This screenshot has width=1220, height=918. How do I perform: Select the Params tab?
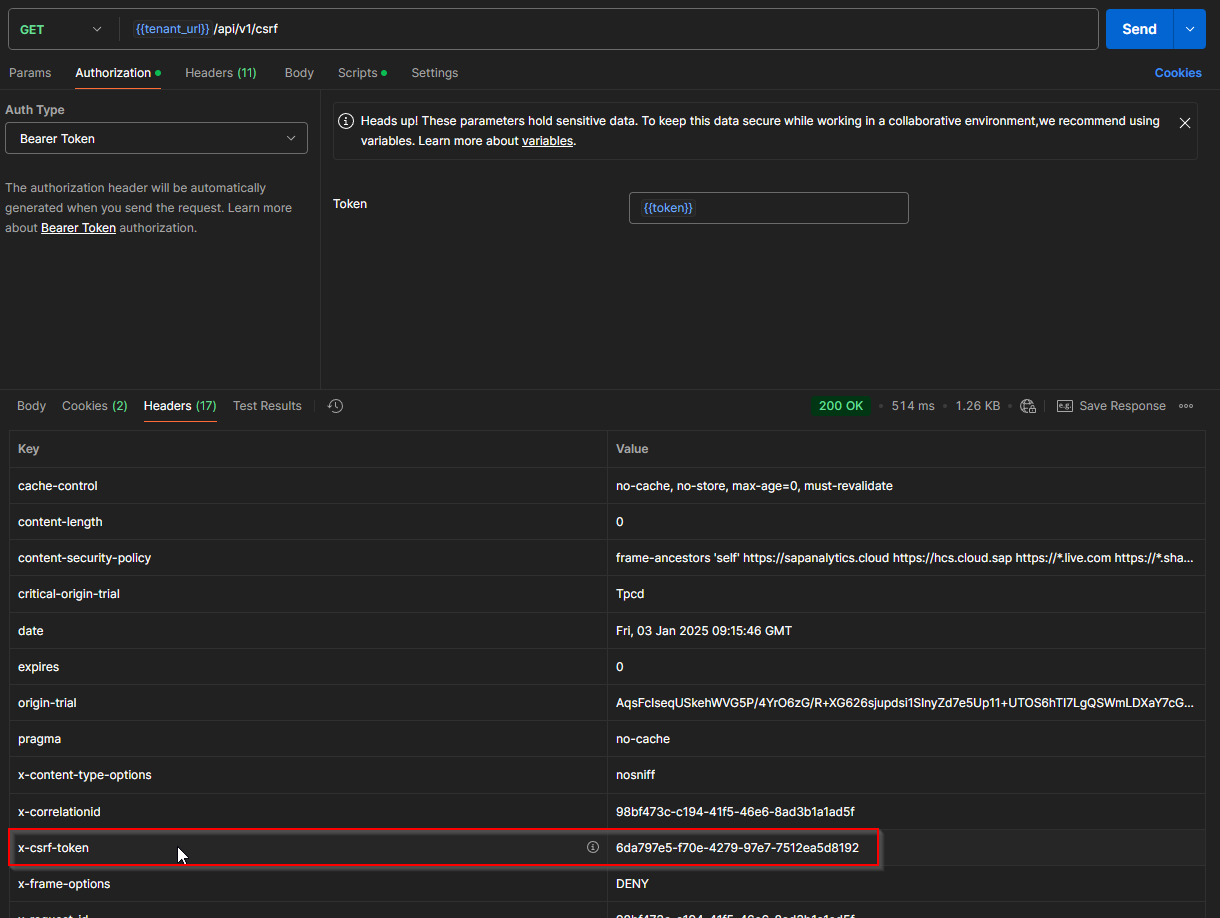coord(30,72)
